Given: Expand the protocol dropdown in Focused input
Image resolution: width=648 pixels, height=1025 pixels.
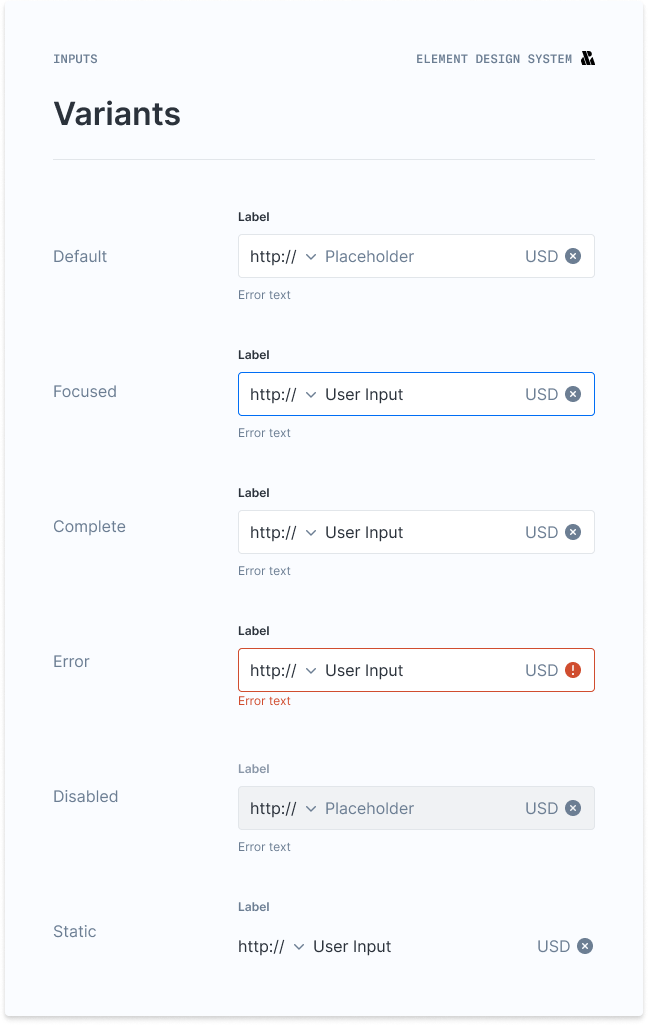Looking at the screenshot, I should 310,395.
